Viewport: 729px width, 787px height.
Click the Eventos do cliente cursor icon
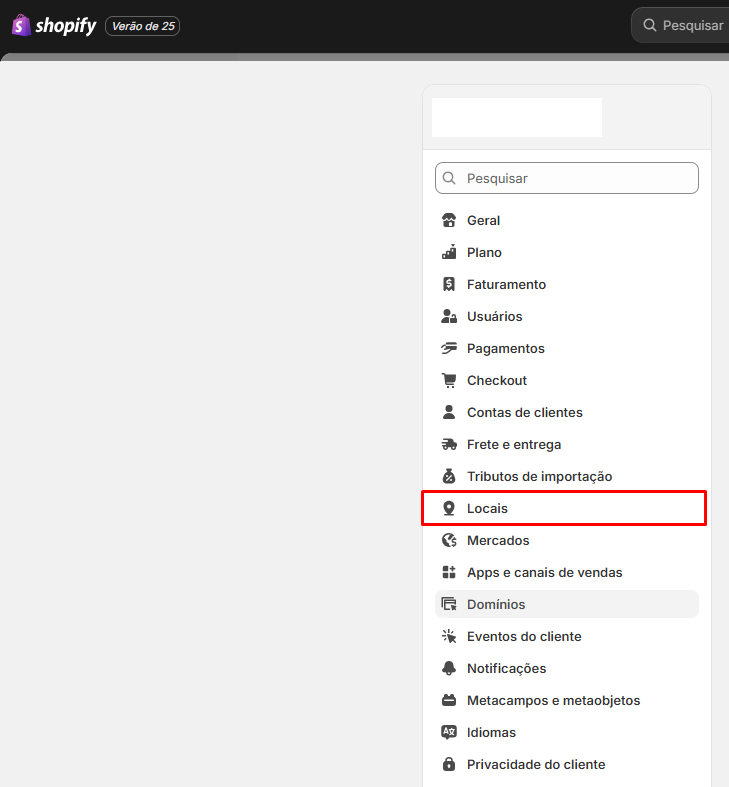449,636
